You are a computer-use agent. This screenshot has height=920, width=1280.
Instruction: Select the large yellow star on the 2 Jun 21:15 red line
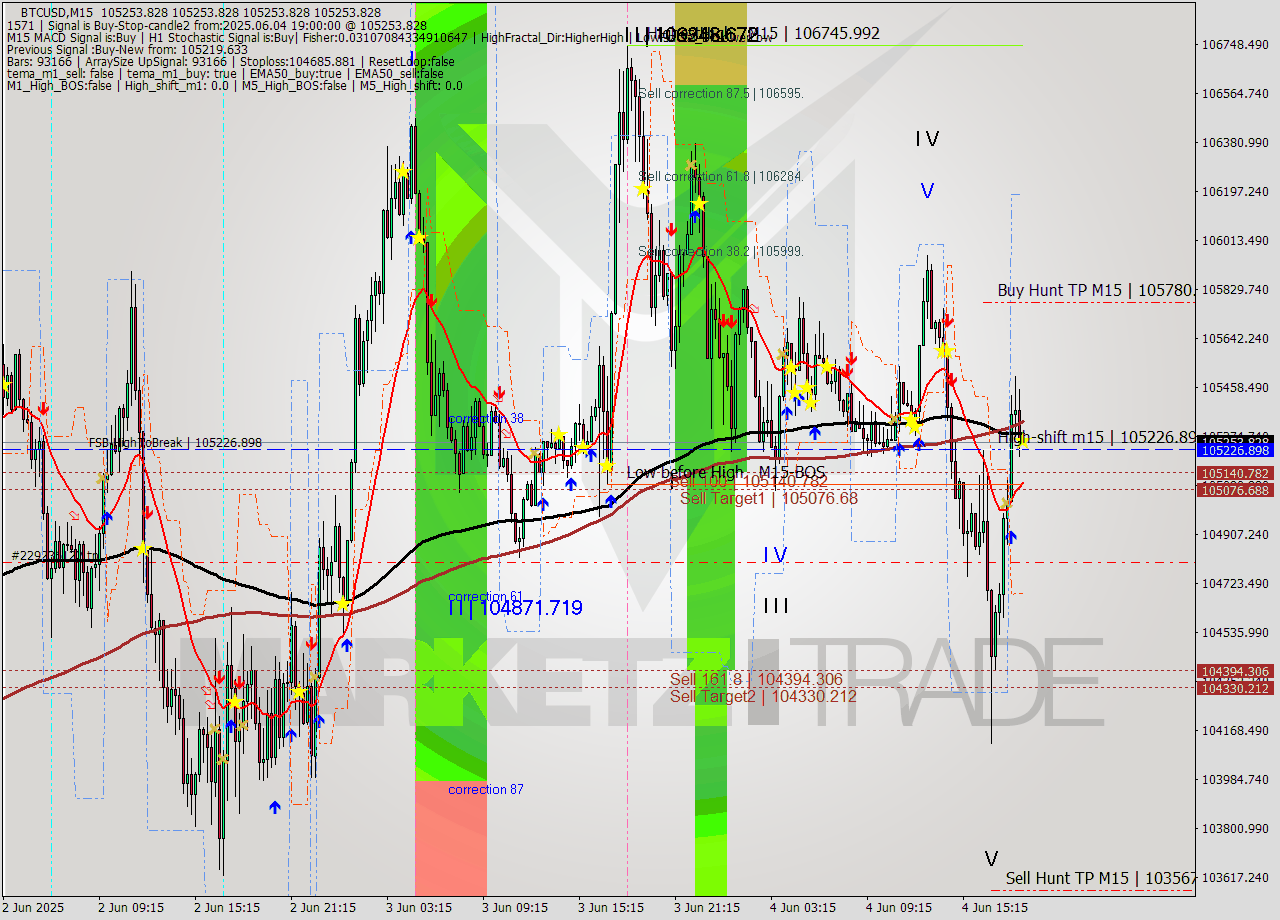(345, 602)
